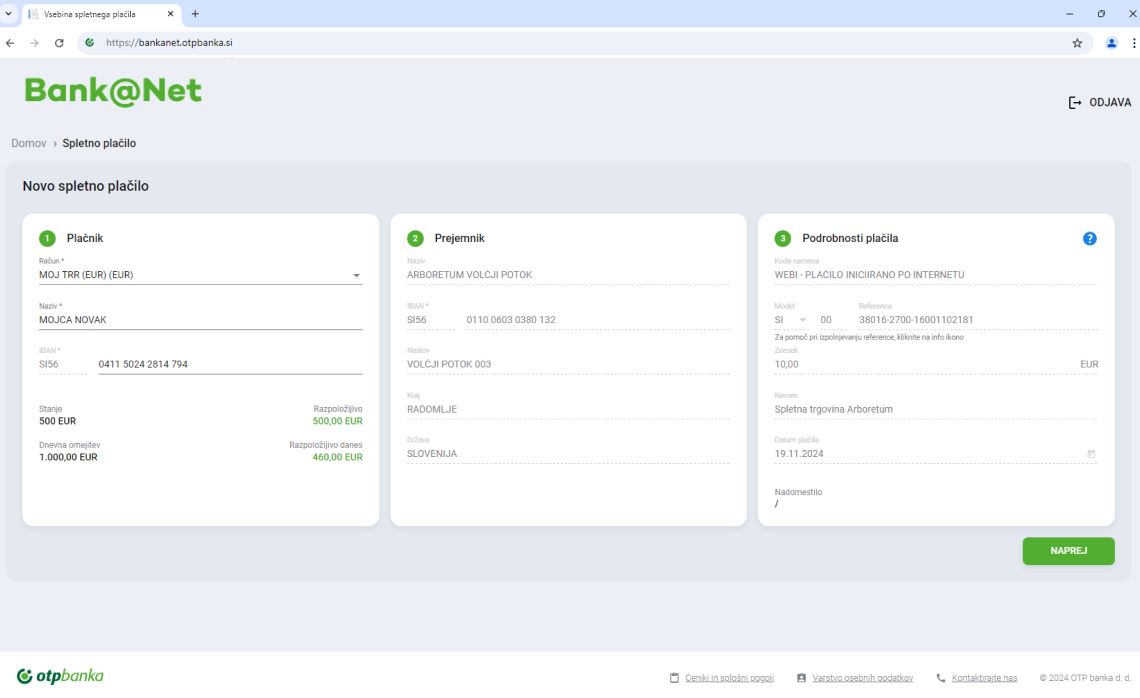Expand the Račun account dropdown
The width and height of the screenshot is (1140, 698).
[x=356, y=276]
